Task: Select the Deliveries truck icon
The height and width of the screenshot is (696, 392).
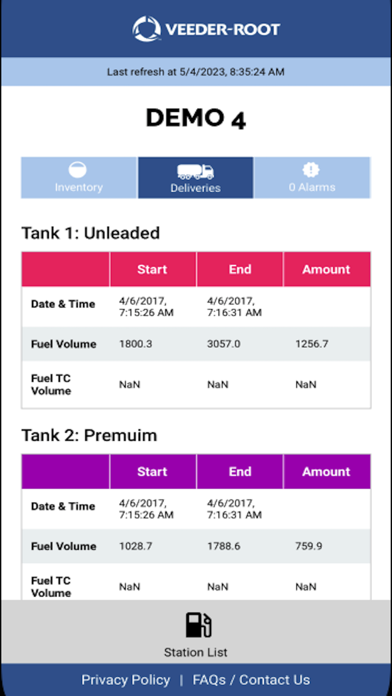Action: (196, 172)
